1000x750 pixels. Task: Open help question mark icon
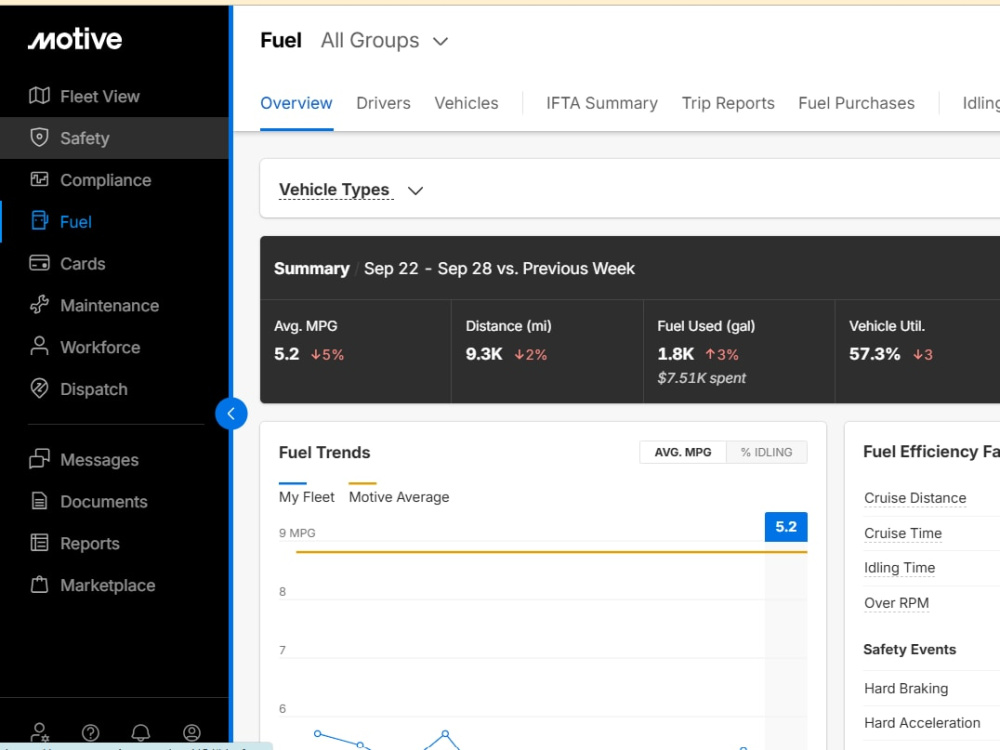pyautogui.click(x=91, y=733)
